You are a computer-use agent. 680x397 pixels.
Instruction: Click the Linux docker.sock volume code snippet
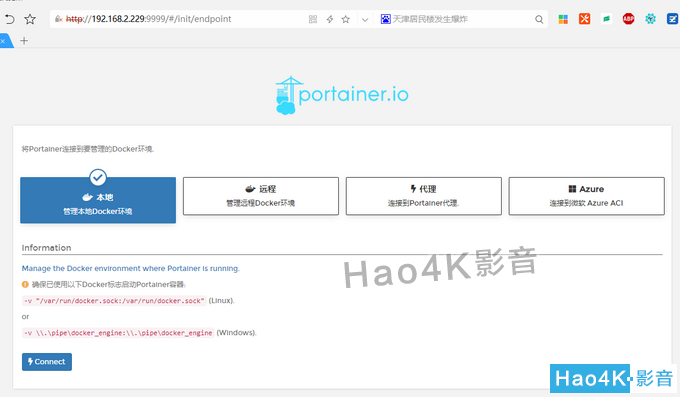(x=114, y=301)
